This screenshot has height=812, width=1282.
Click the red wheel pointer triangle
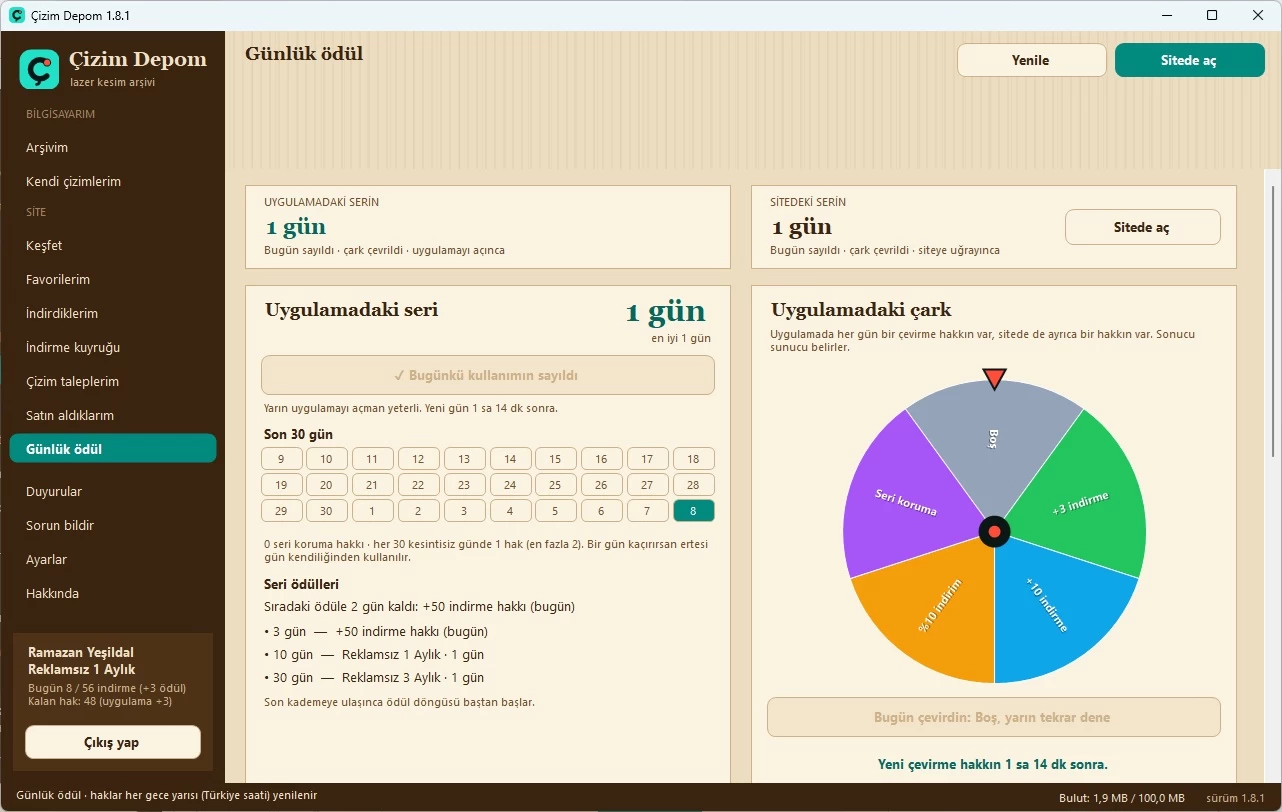coord(994,379)
